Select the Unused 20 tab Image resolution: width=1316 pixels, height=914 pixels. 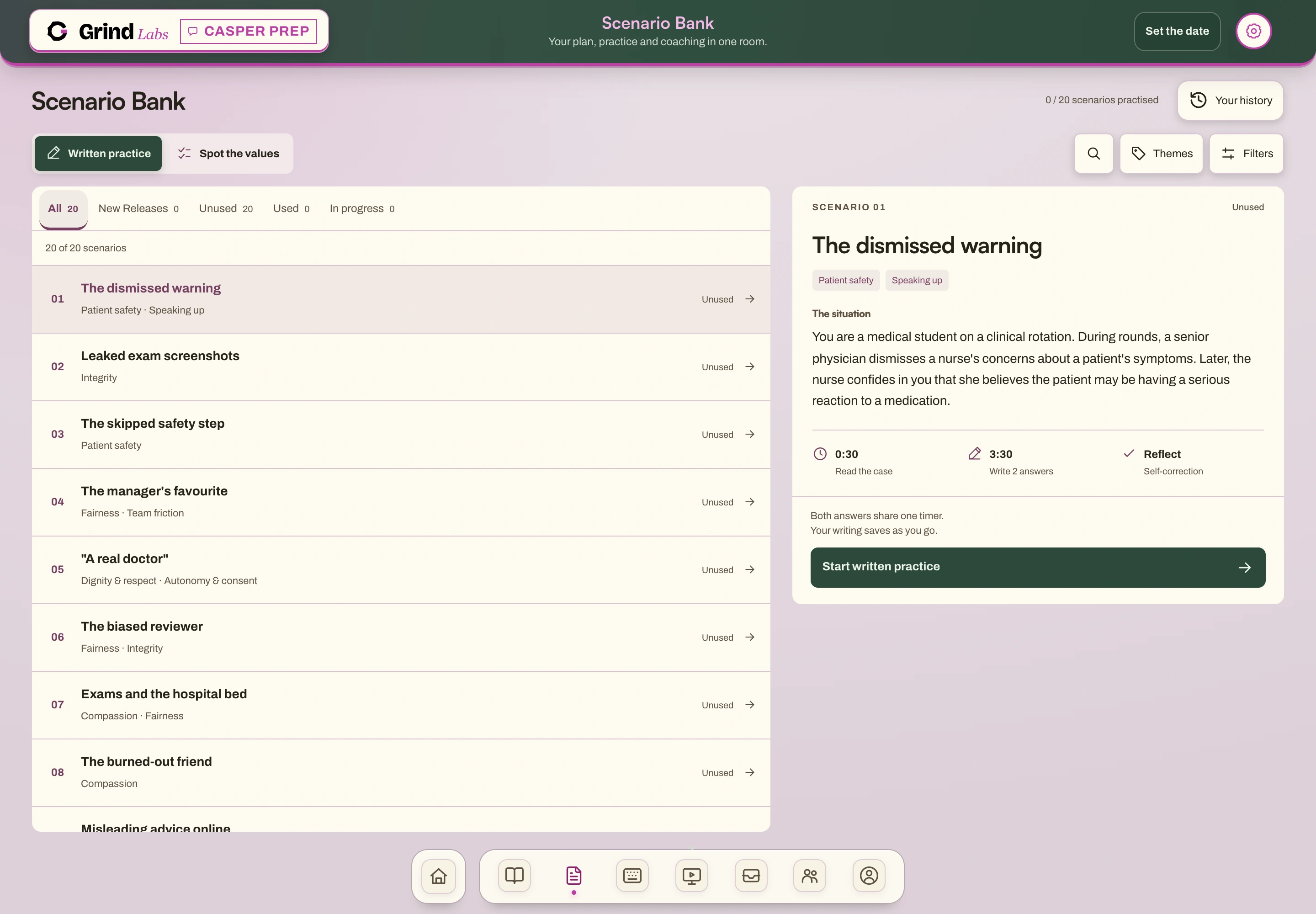pyautogui.click(x=226, y=208)
